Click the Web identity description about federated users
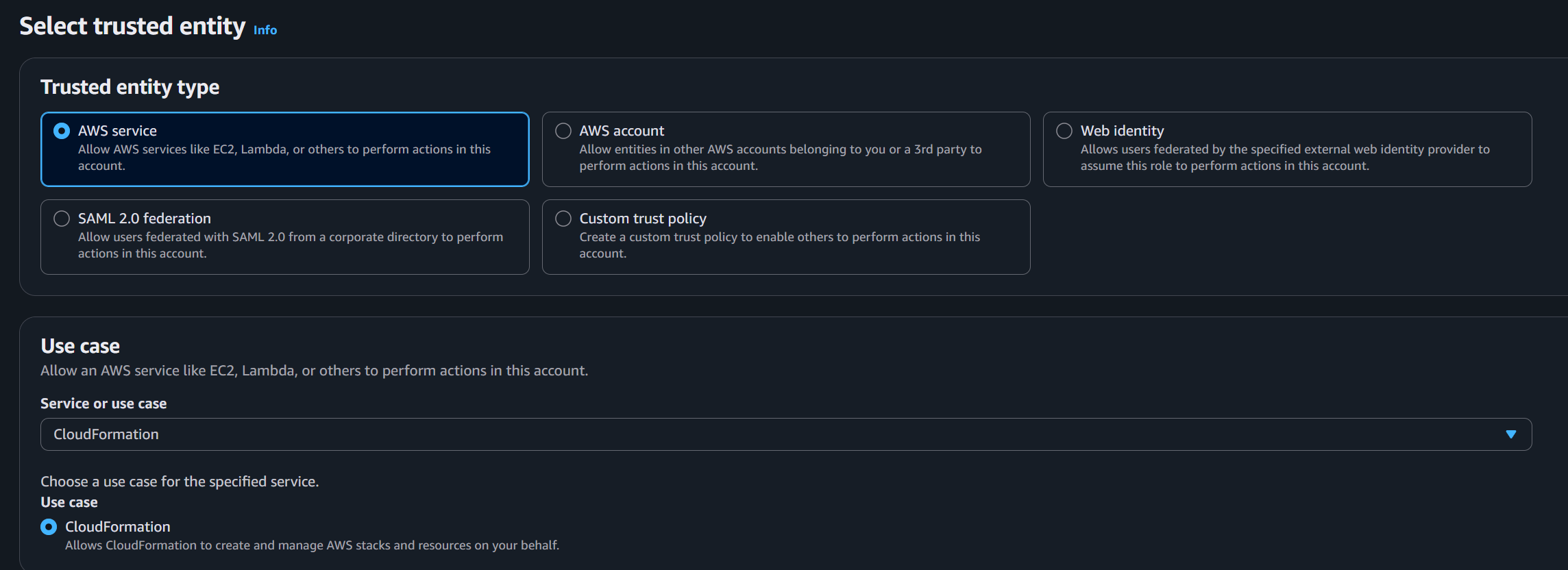Screen dimensions: 1568x570 coord(1285,158)
